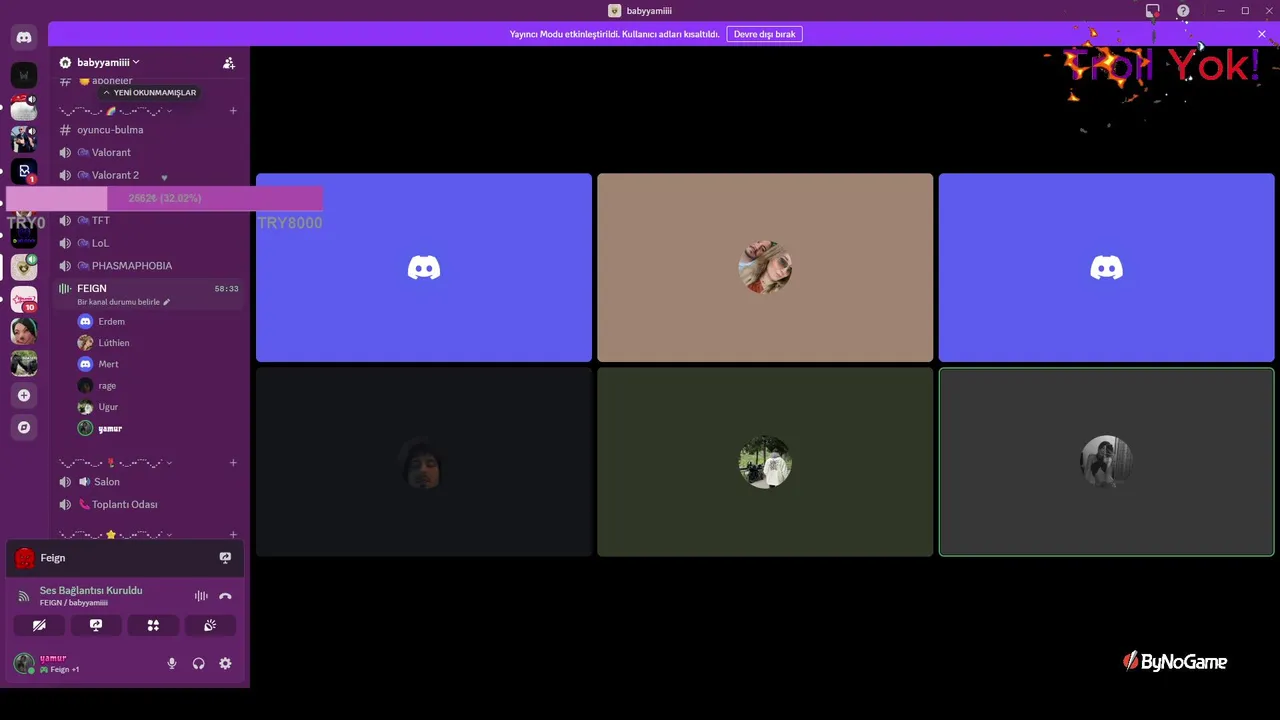The width and height of the screenshot is (1280, 720).
Task: Turn on camera in voice panel
Action: click(39, 625)
